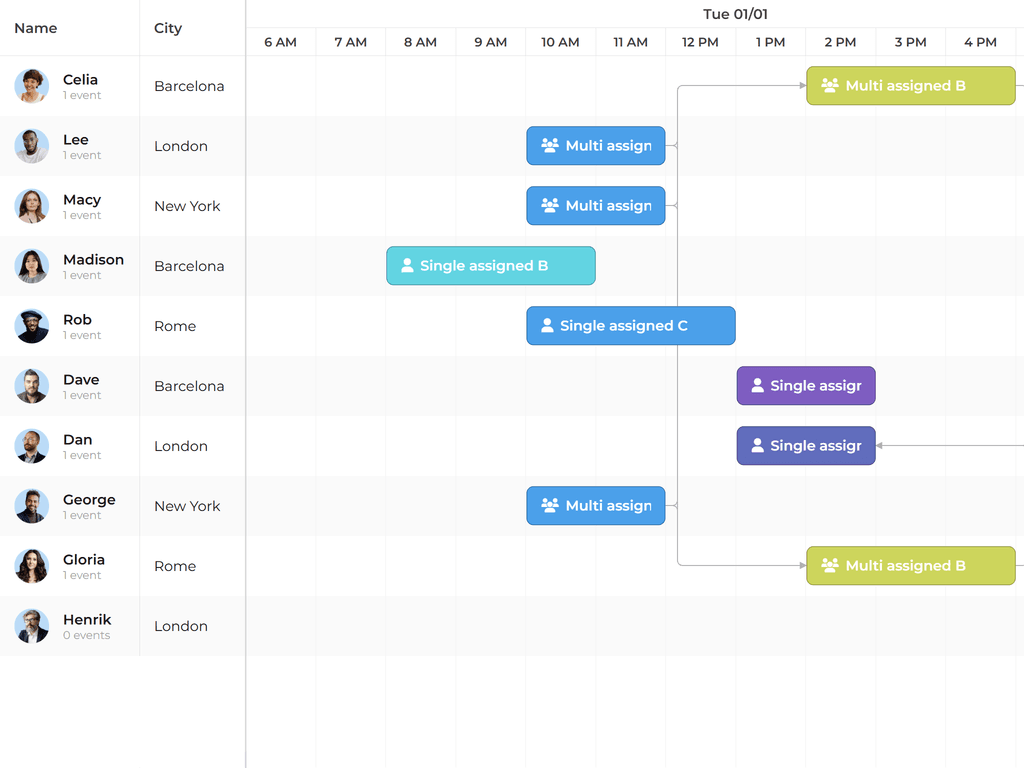Click Celia's avatar photo

click(31, 86)
